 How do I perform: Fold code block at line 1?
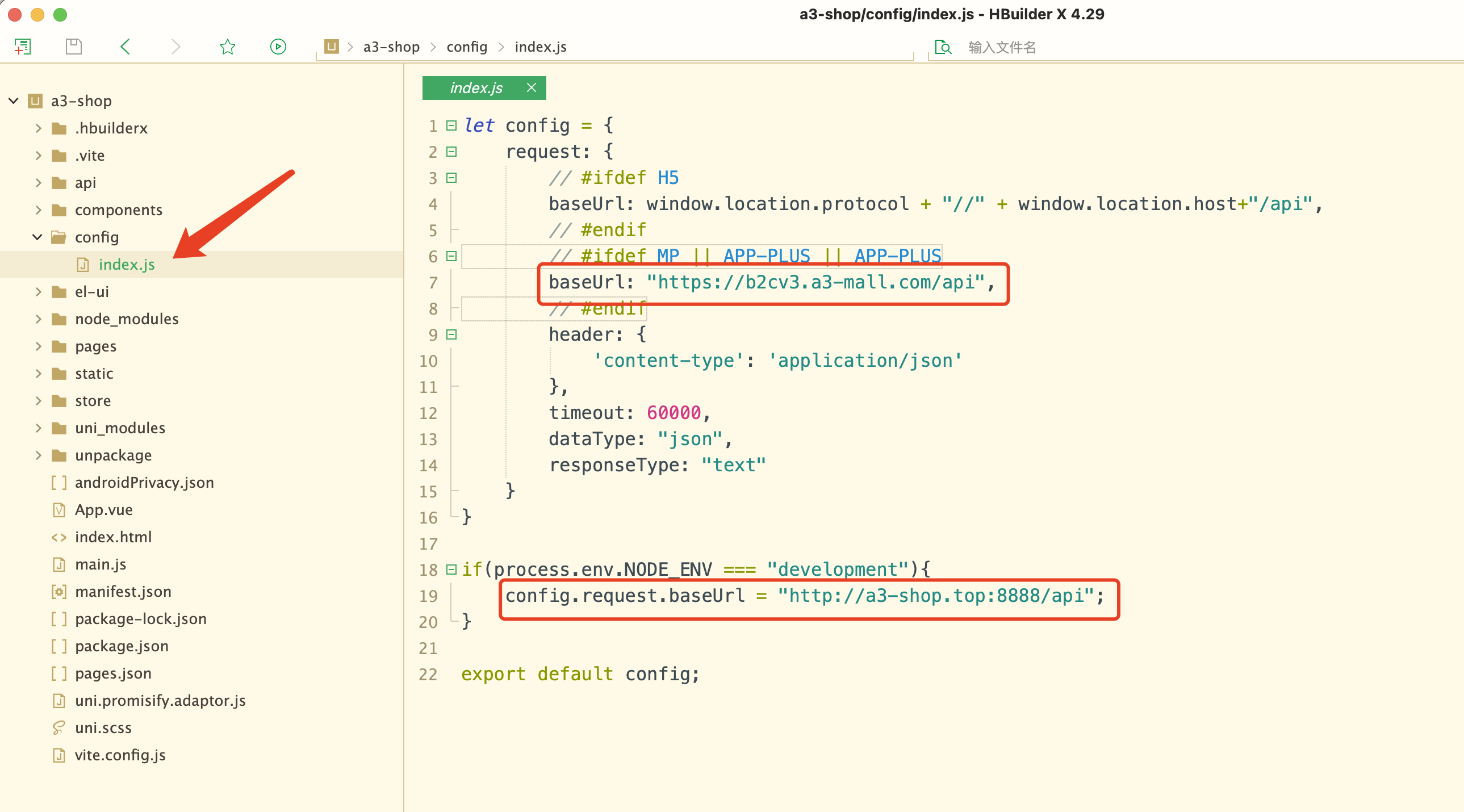[451, 125]
